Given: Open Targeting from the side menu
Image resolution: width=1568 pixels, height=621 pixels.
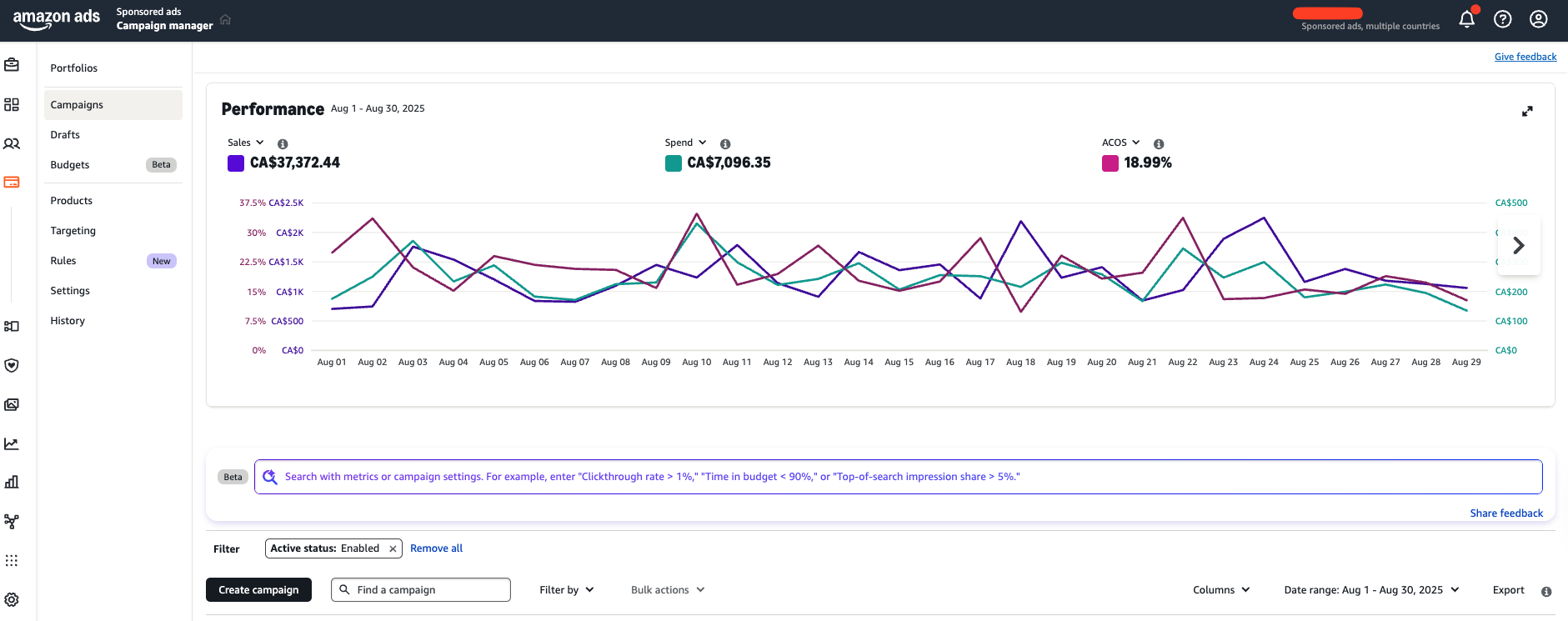Looking at the screenshot, I should coord(73,231).
